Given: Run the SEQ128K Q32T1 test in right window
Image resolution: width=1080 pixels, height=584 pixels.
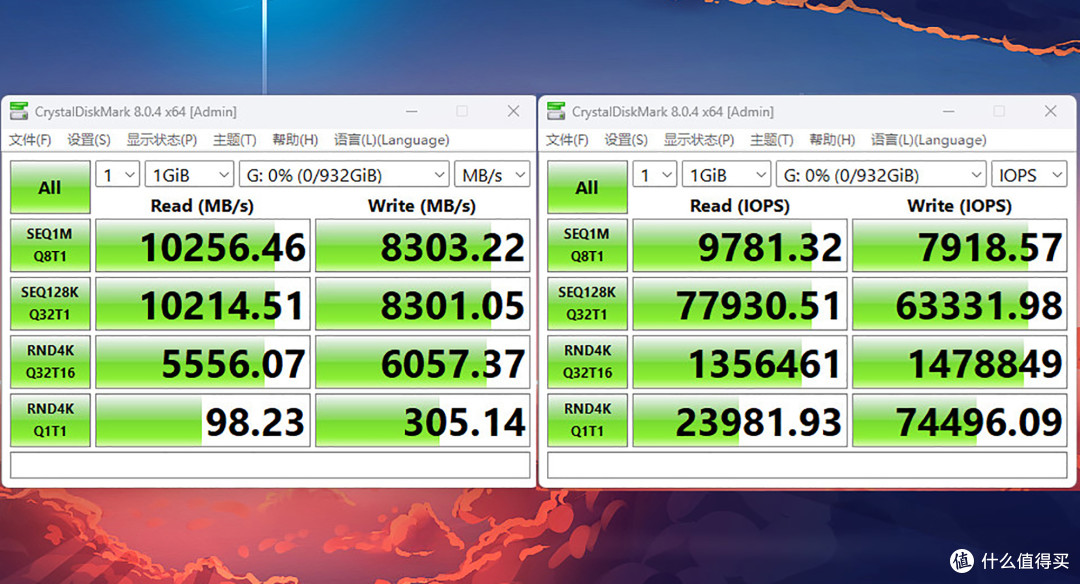Looking at the screenshot, I should click(586, 303).
